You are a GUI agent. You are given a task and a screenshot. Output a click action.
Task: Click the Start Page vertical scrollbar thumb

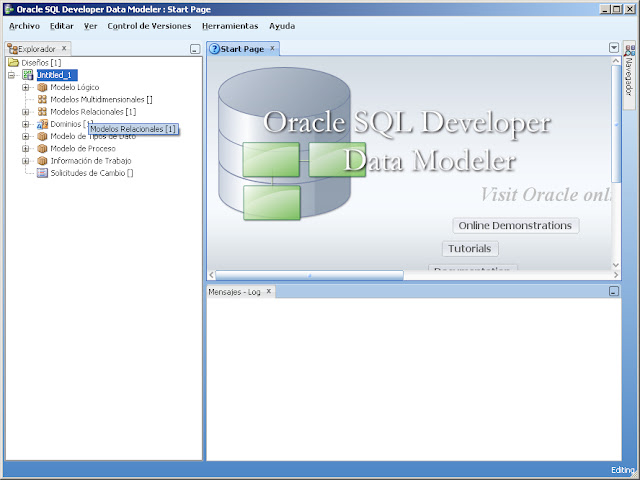[616, 123]
